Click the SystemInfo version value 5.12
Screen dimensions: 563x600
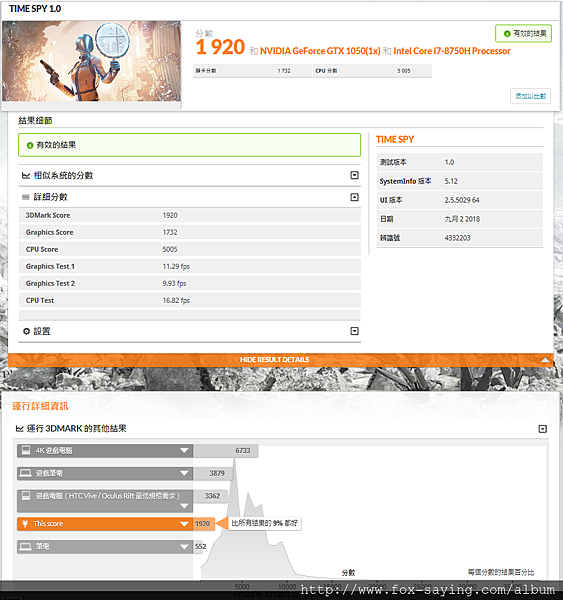pyautogui.click(x=451, y=181)
